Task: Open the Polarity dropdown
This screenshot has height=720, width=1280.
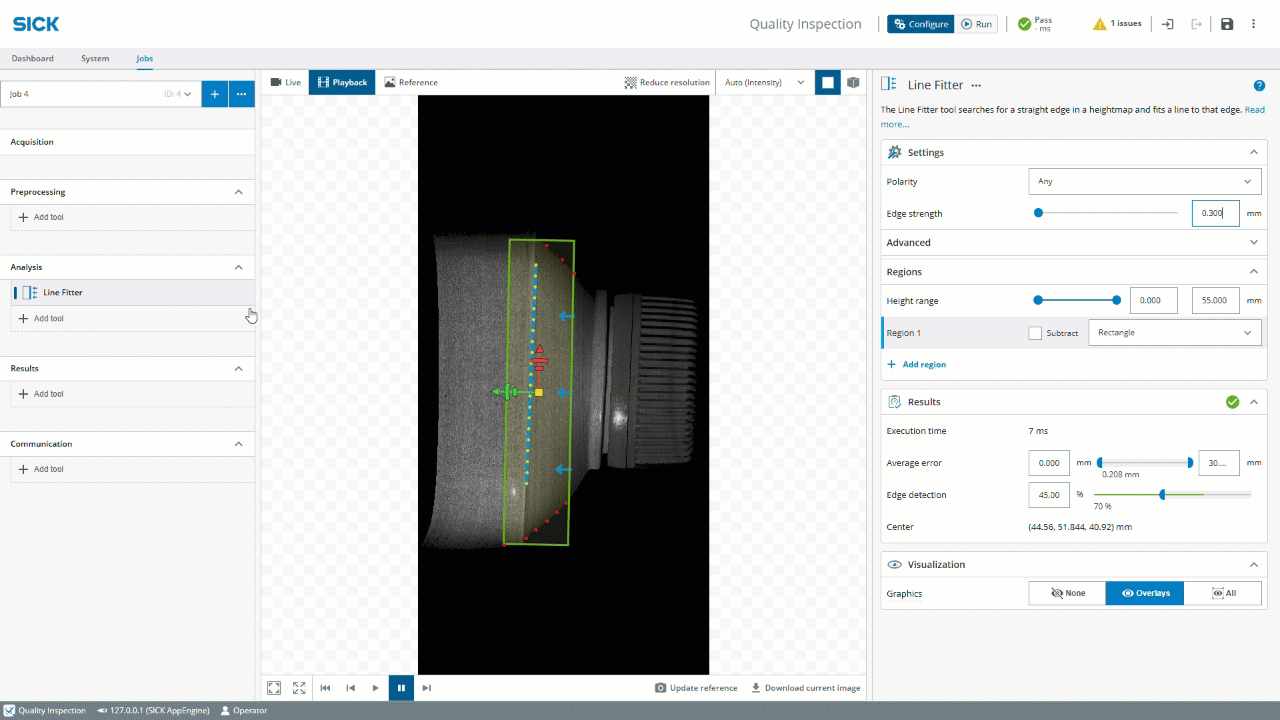Action: point(1144,182)
